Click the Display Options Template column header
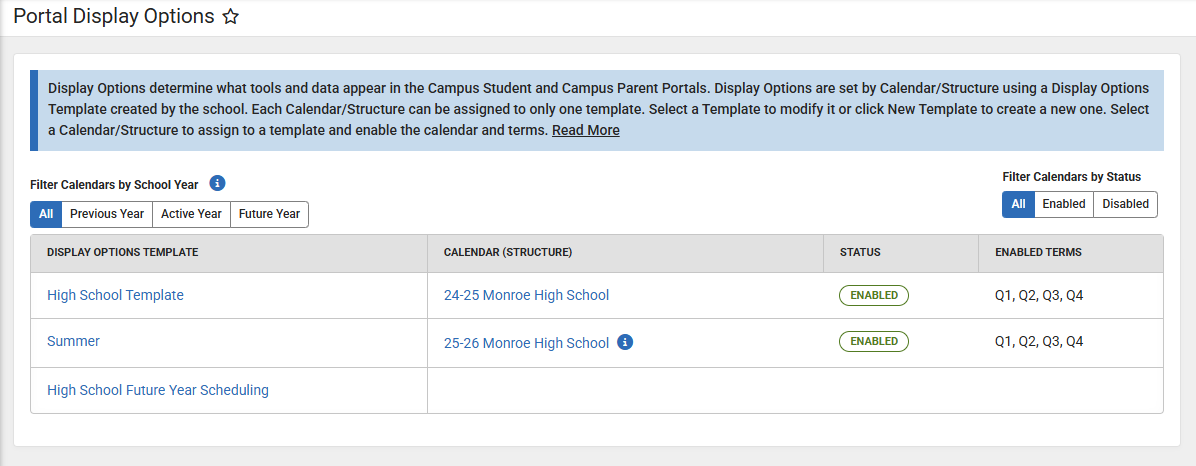This screenshot has height=466, width=1196. click(122, 252)
